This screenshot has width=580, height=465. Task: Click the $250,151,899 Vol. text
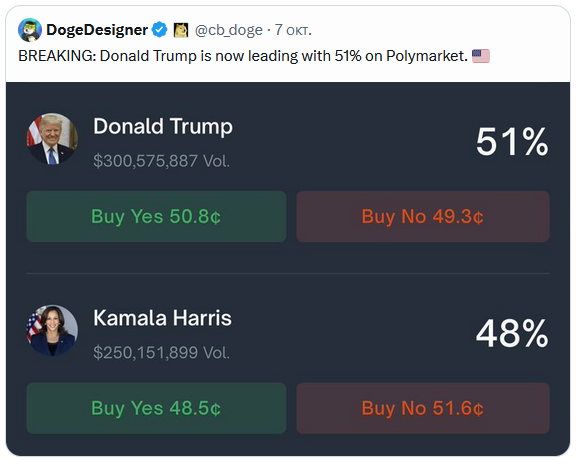(x=161, y=353)
